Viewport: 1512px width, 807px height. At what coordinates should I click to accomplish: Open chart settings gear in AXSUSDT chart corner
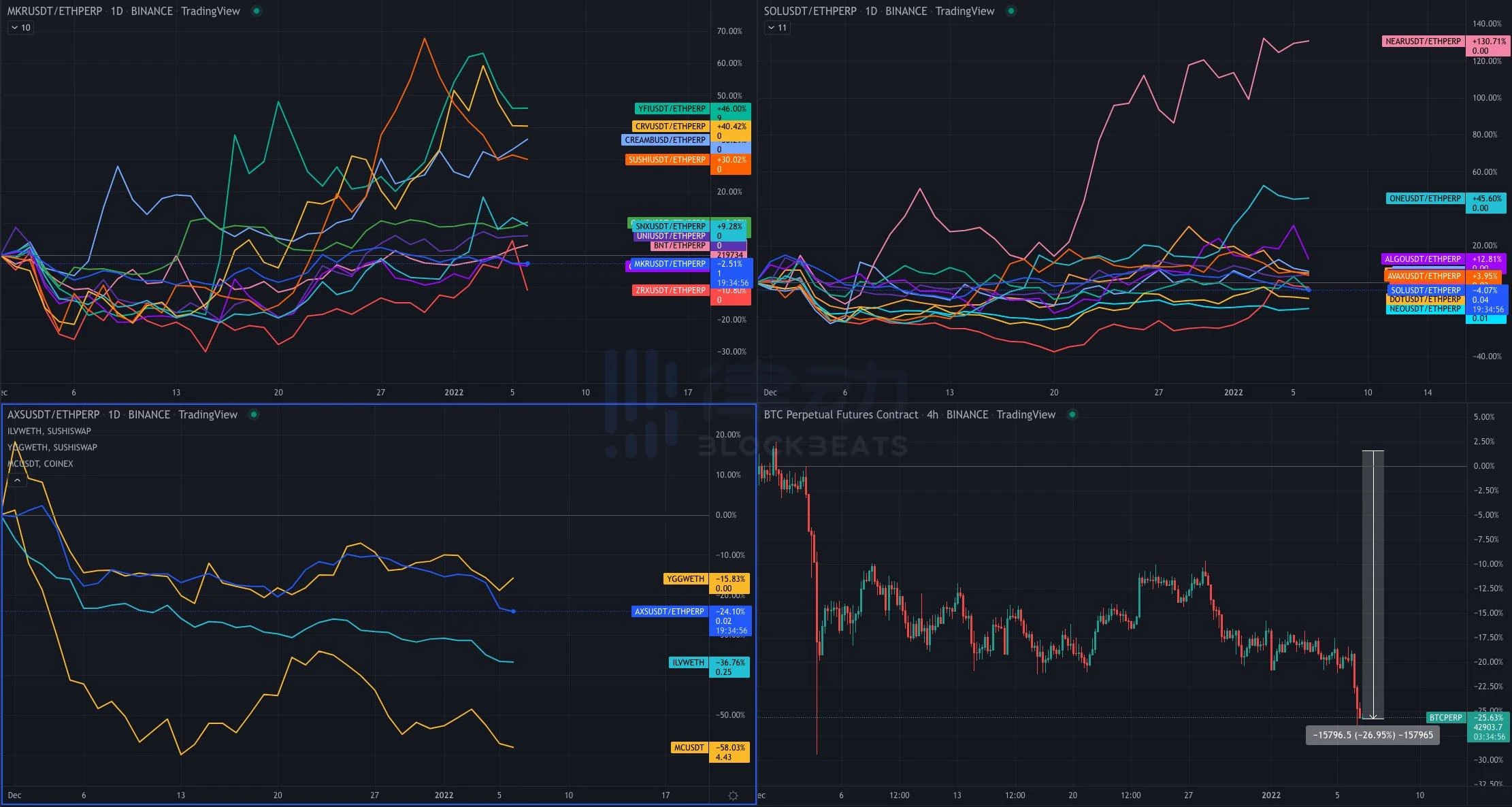point(733,795)
